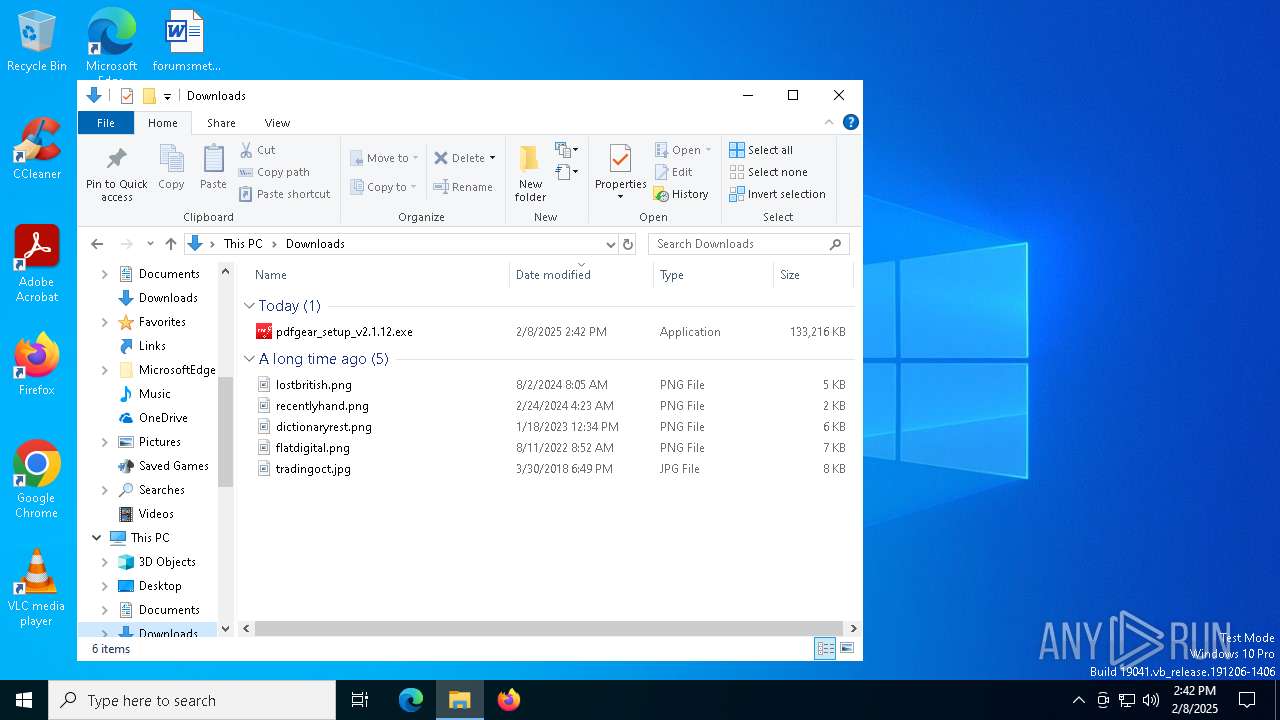Viewport: 1280px width, 720px height.
Task: Expand Pictures in navigation tree
Action: (105, 442)
